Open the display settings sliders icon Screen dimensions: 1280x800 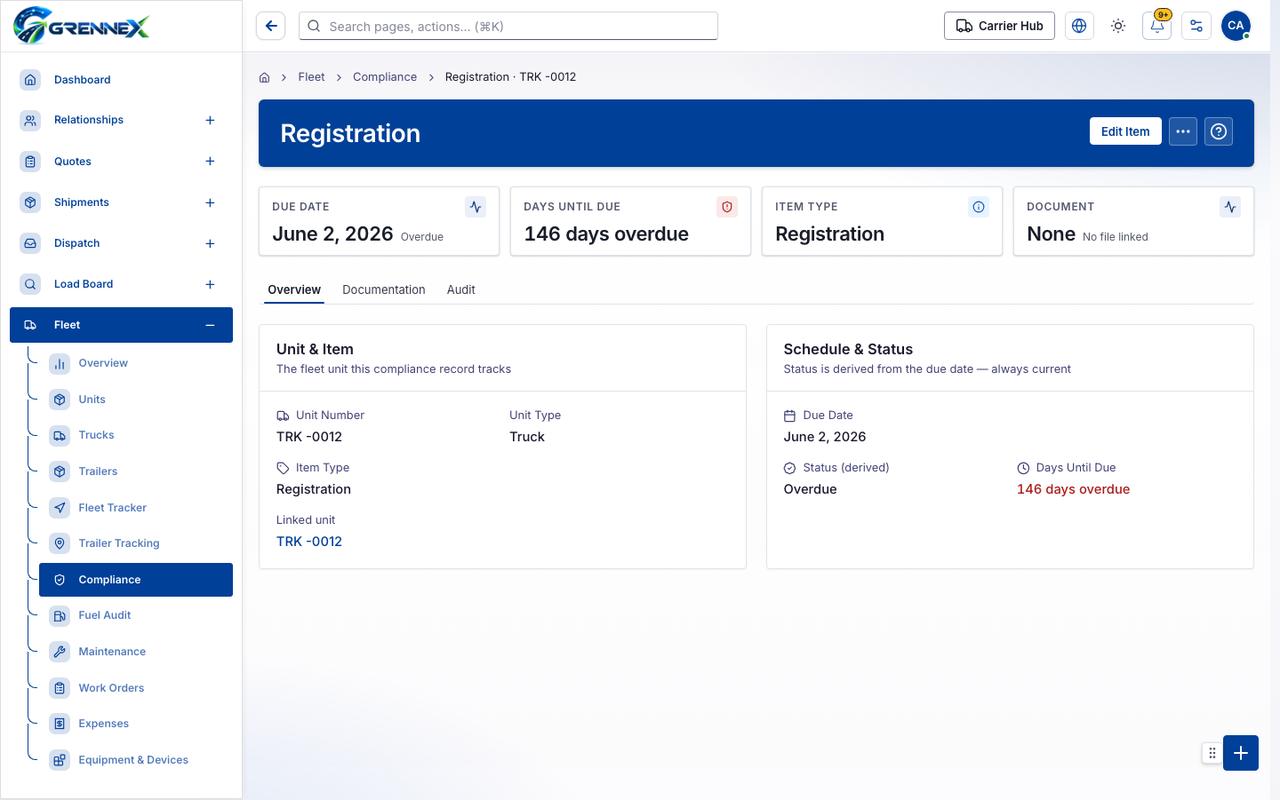tap(1196, 26)
